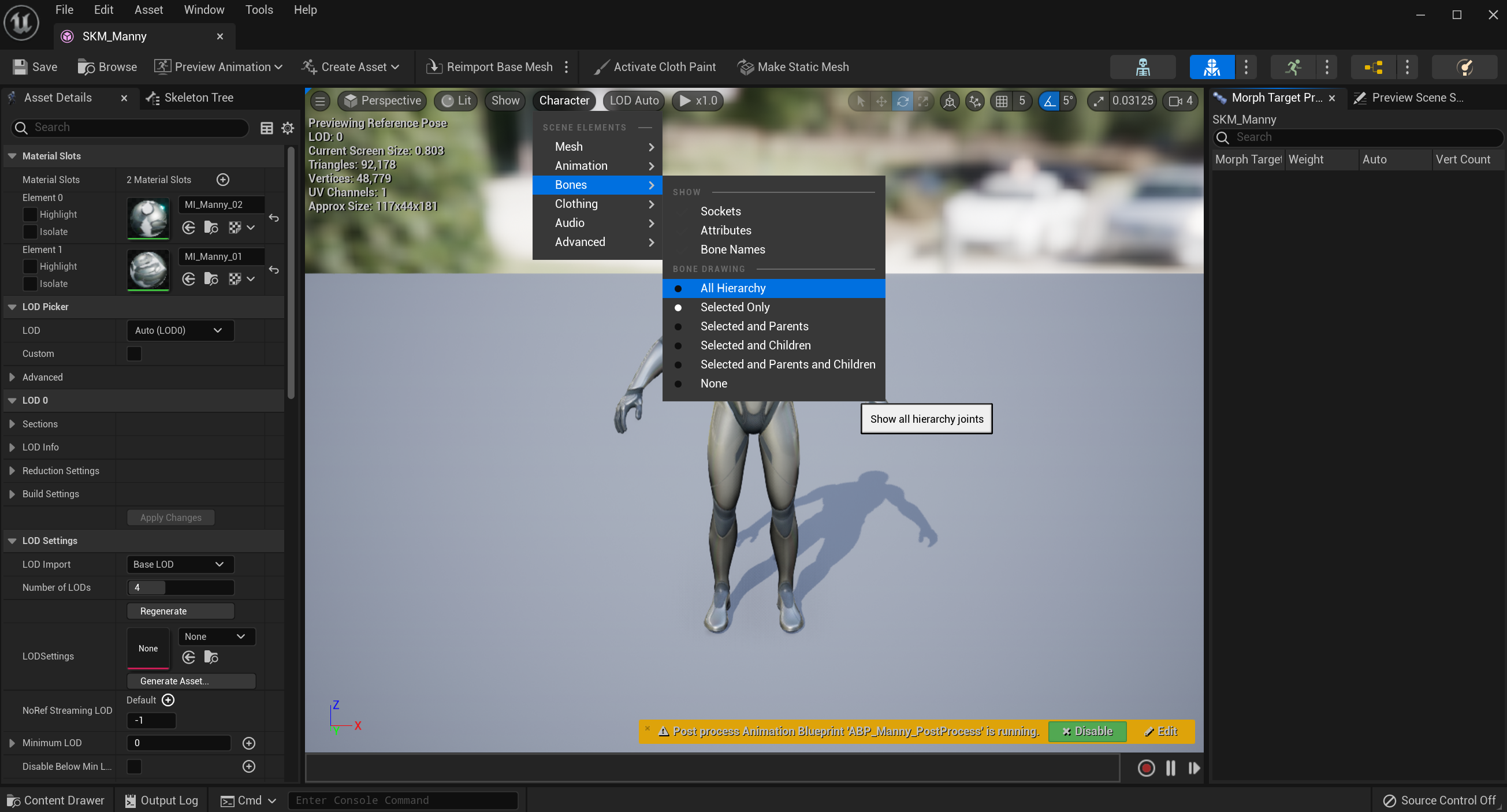The image size is (1507, 812).
Task: Open the Mesh submenu
Action: coord(597,147)
